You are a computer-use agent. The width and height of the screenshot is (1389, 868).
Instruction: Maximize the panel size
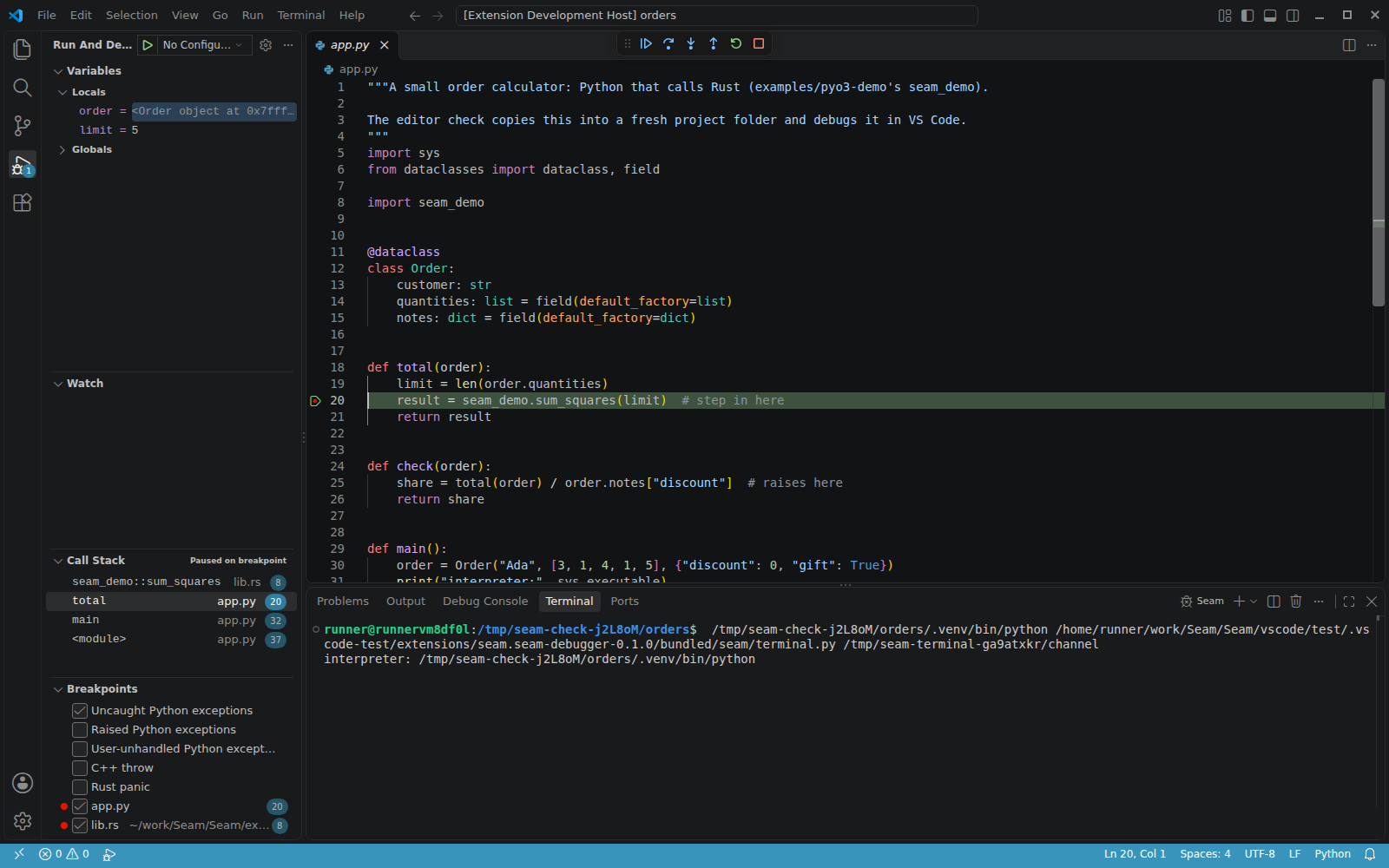[1349, 601]
